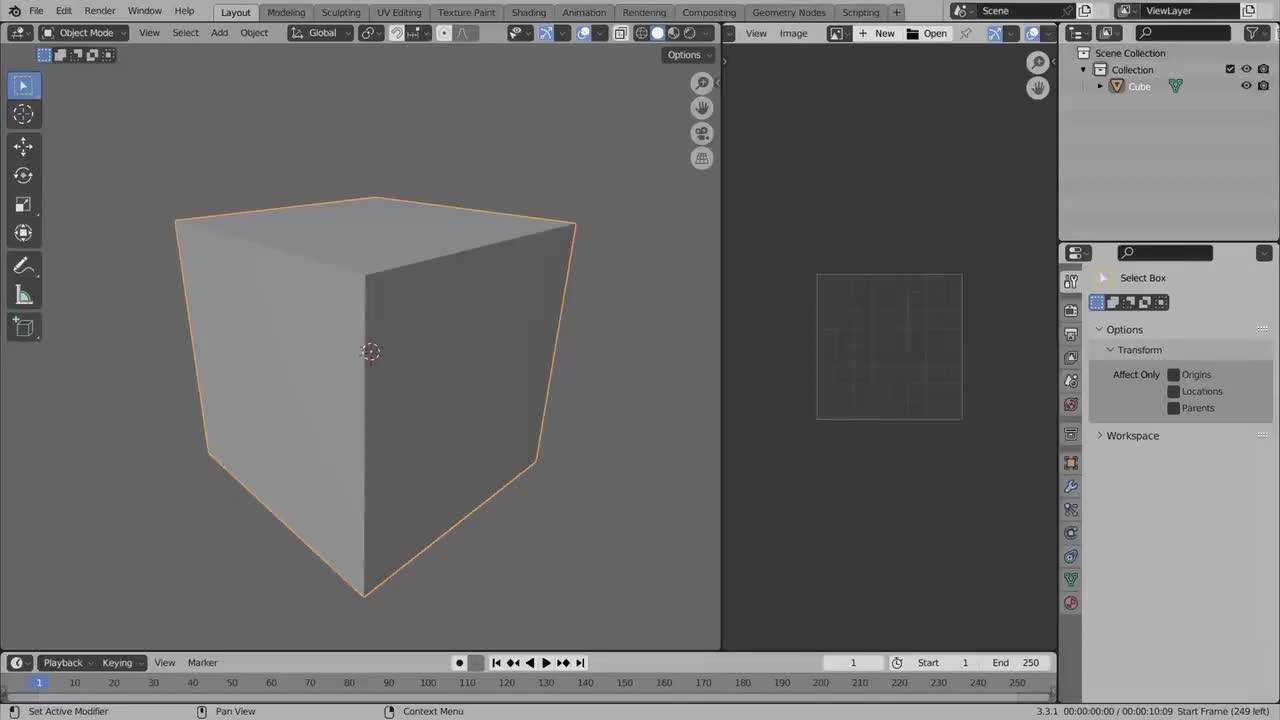Click the image editor zoom magnifier icon
The width and height of the screenshot is (1280, 720).
coord(1038,63)
